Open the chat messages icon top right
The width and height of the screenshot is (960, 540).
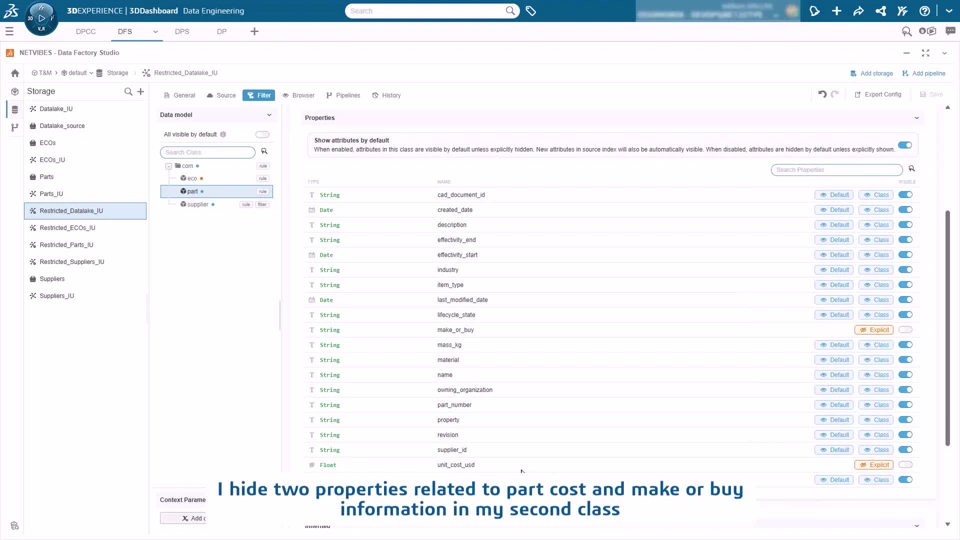[950, 31]
